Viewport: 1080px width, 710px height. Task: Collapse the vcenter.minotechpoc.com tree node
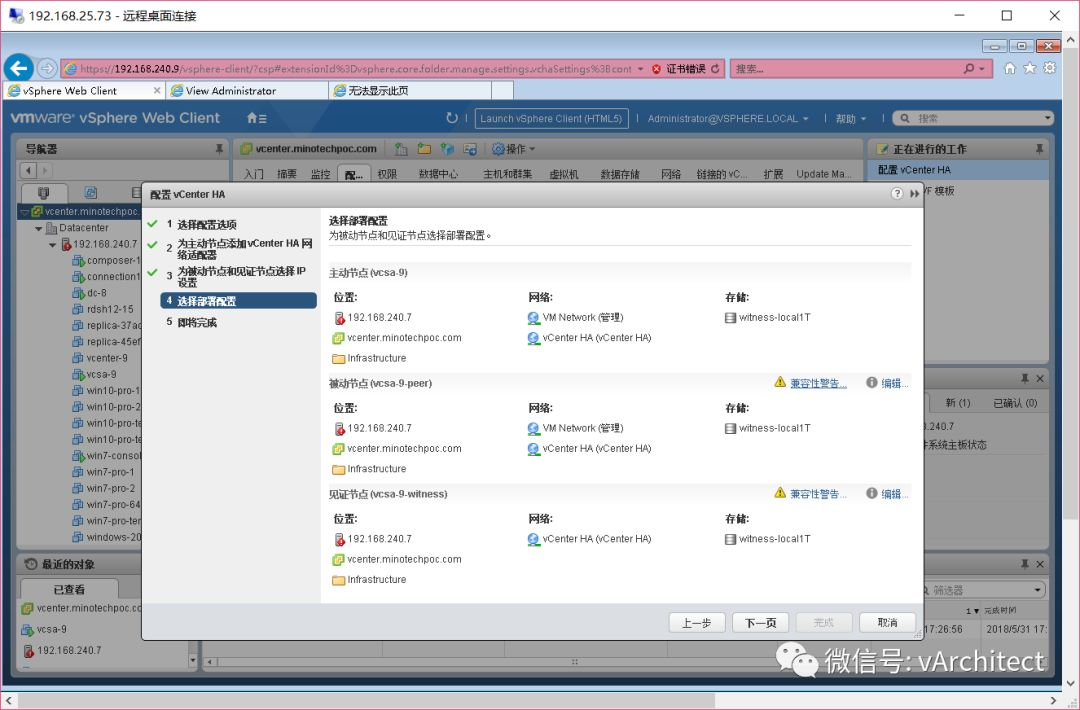[x=25, y=211]
